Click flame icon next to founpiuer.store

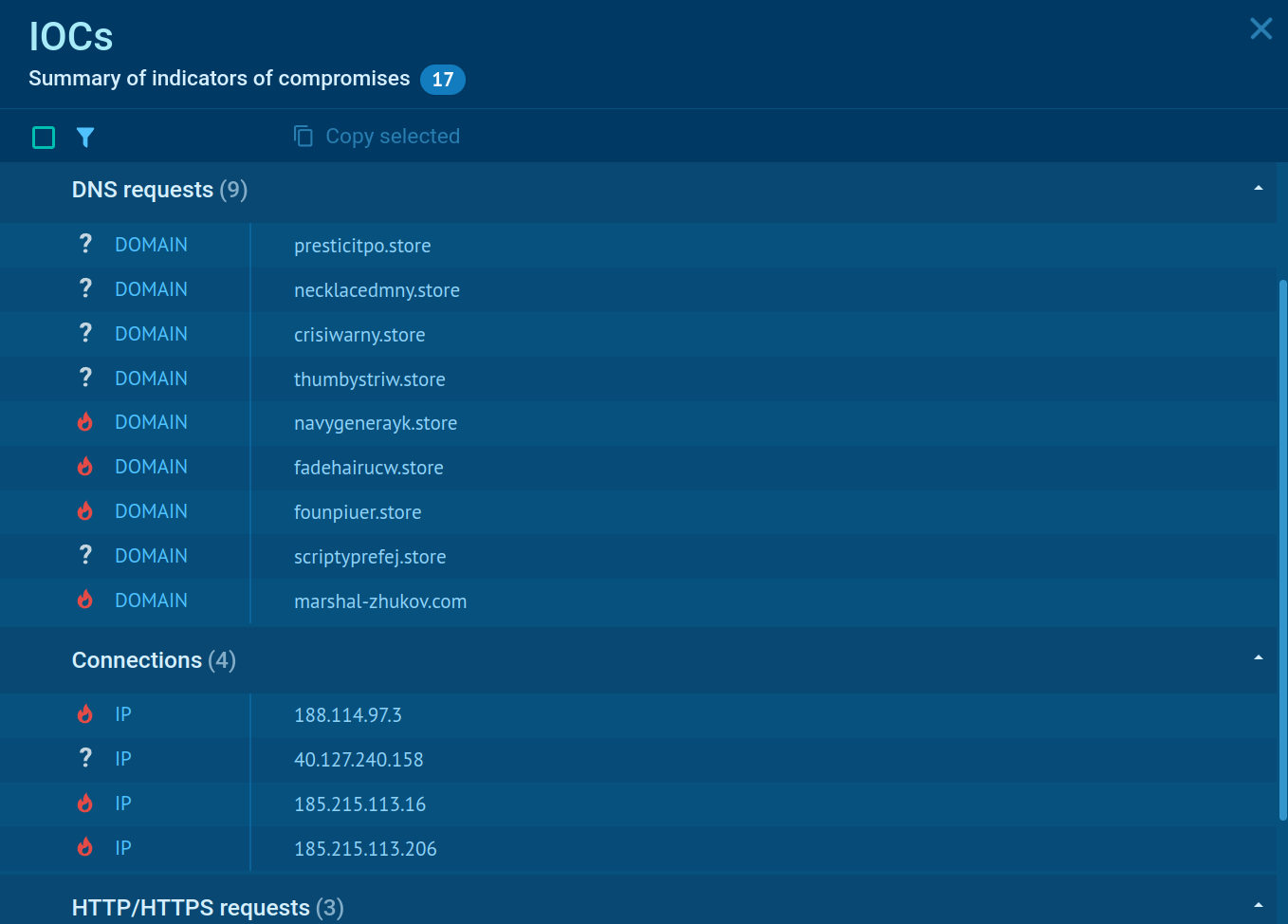tap(85, 511)
